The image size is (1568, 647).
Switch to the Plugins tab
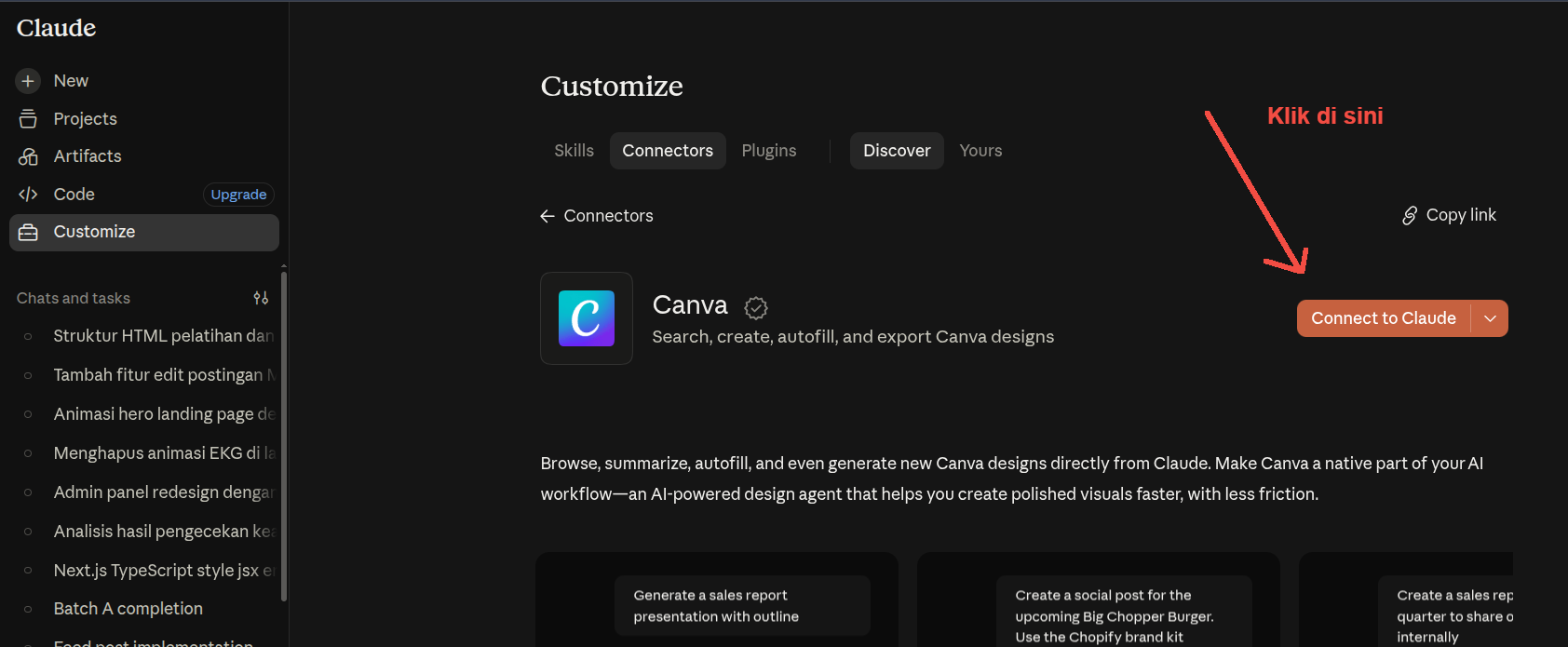click(x=769, y=151)
